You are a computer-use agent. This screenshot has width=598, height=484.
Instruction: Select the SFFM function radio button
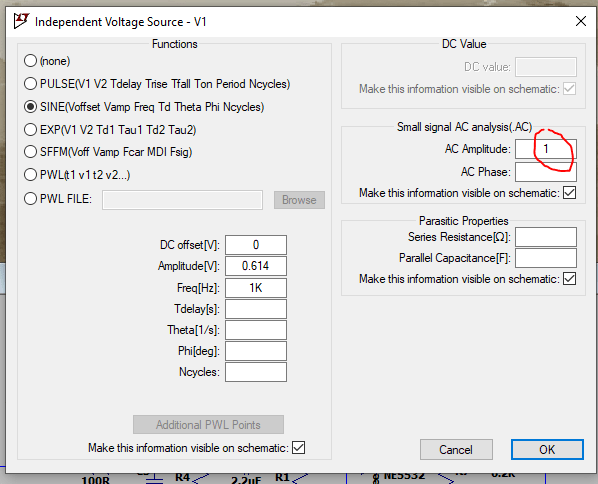(30, 152)
